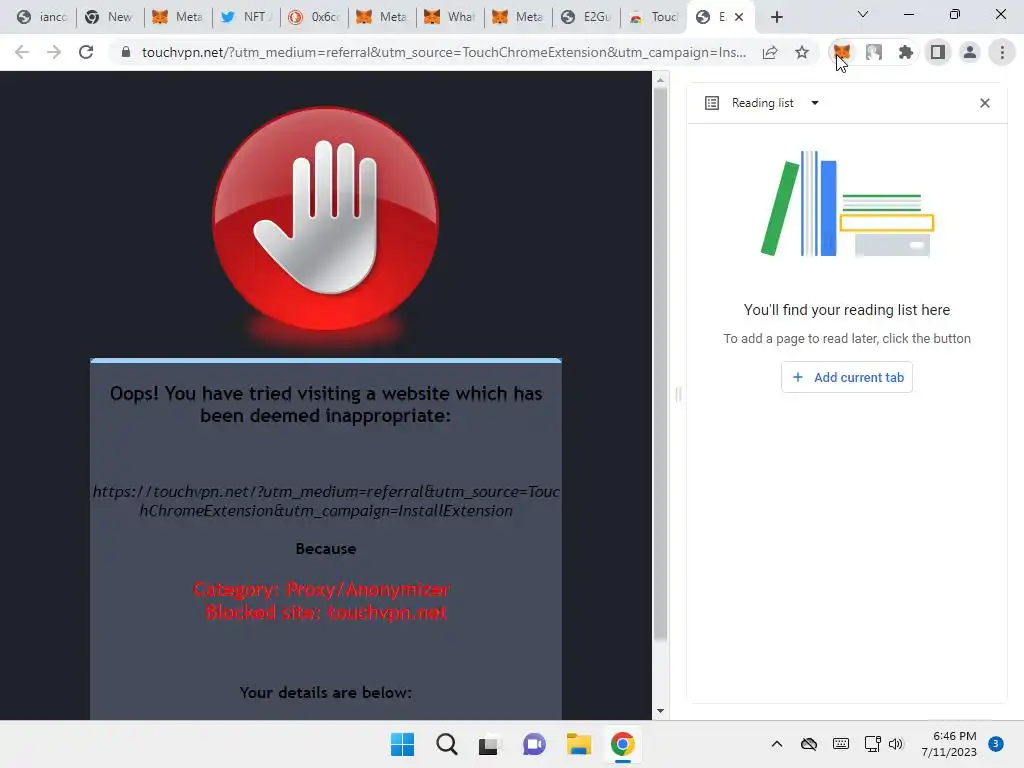This screenshot has height=768, width=1024.
Task: Reload the touchvpn.net page
Action: point(86,52)
